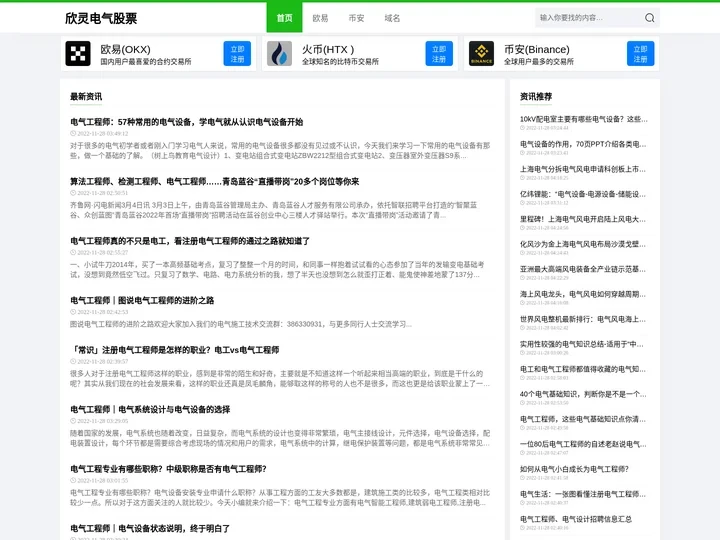
Task: Open article 电气工程师：57种常用的电气设备
Action: 186,122
